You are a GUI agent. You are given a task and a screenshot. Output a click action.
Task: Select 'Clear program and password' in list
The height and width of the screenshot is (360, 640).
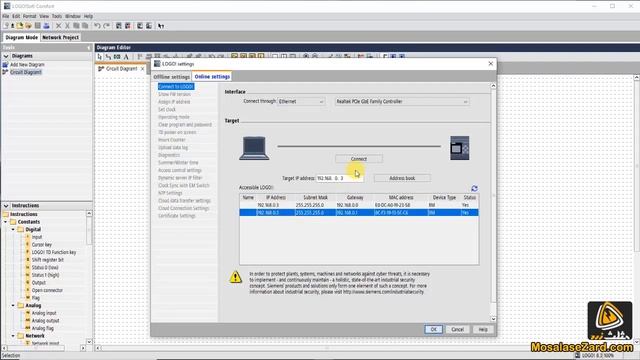185,124
